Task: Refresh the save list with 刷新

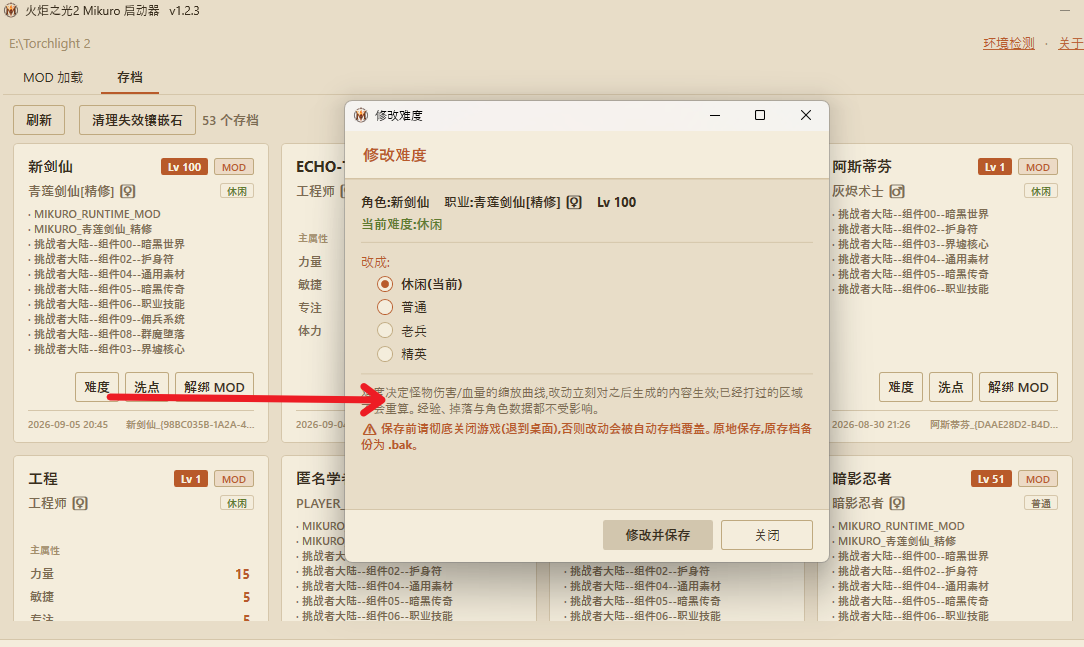Action: (x=39, y=120)
